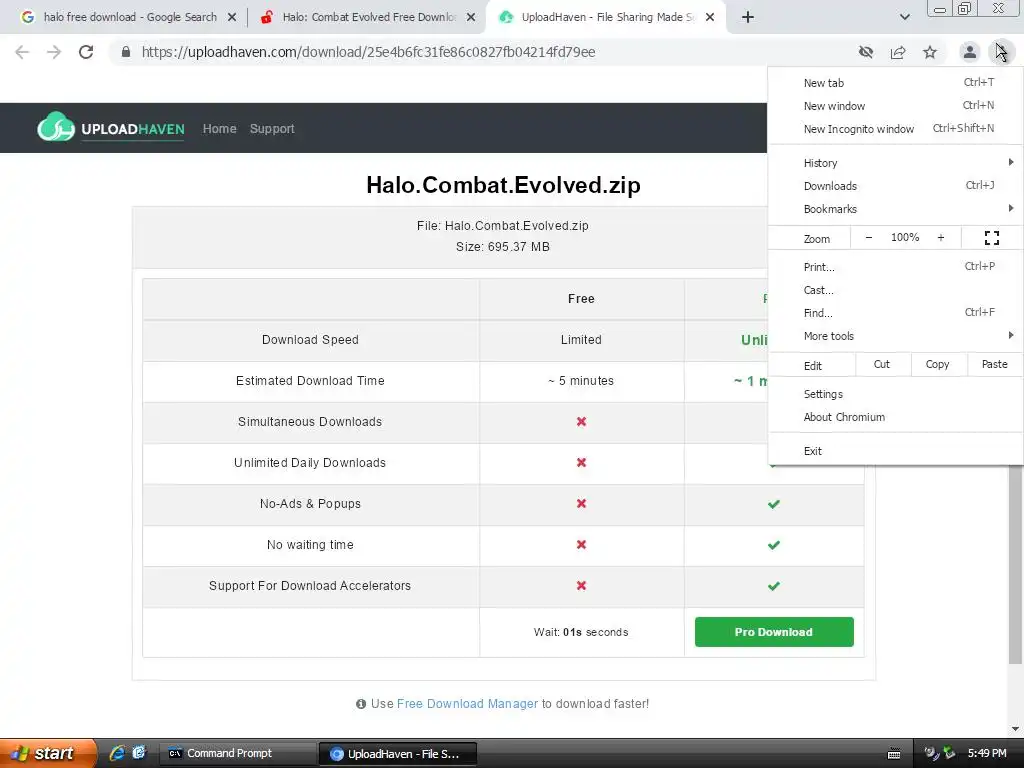Click Copy in the Edit row
This screenshot has width=1024, height=768.
pyautogui.click(x=938, y=364)
